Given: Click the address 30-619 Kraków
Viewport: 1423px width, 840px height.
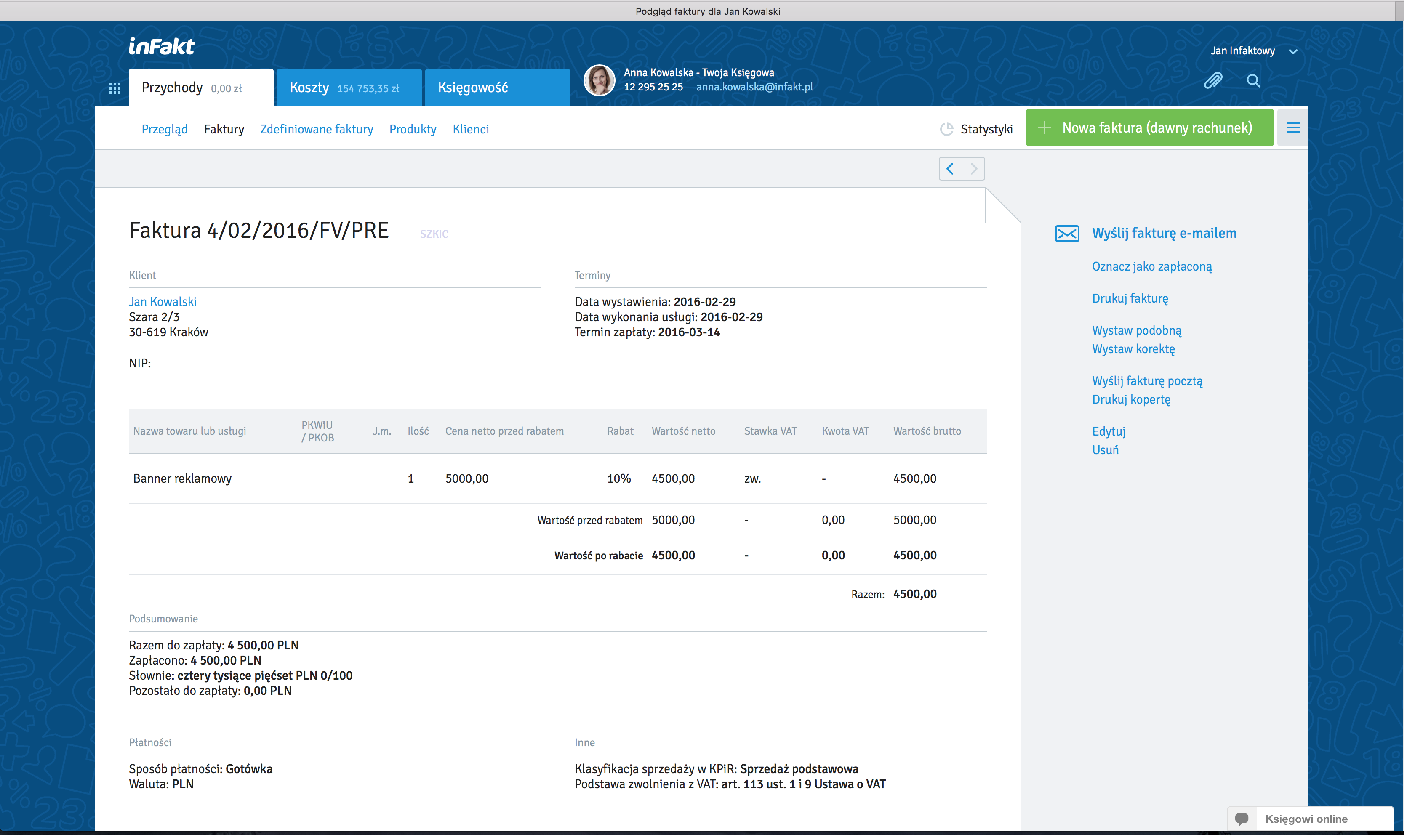Looking at the screenshot, I should tap(168, 333).
